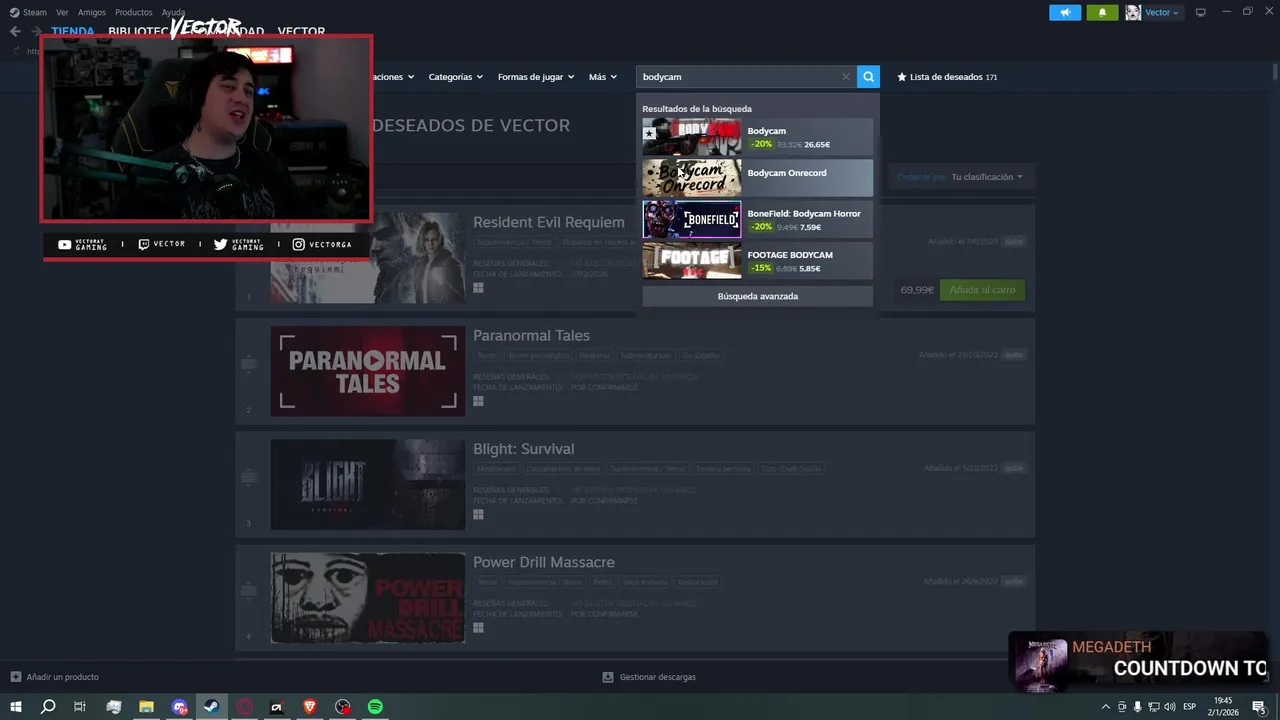Select the Bodycam Onrecord search result
1280x720 pixels.
click(757, 178)
